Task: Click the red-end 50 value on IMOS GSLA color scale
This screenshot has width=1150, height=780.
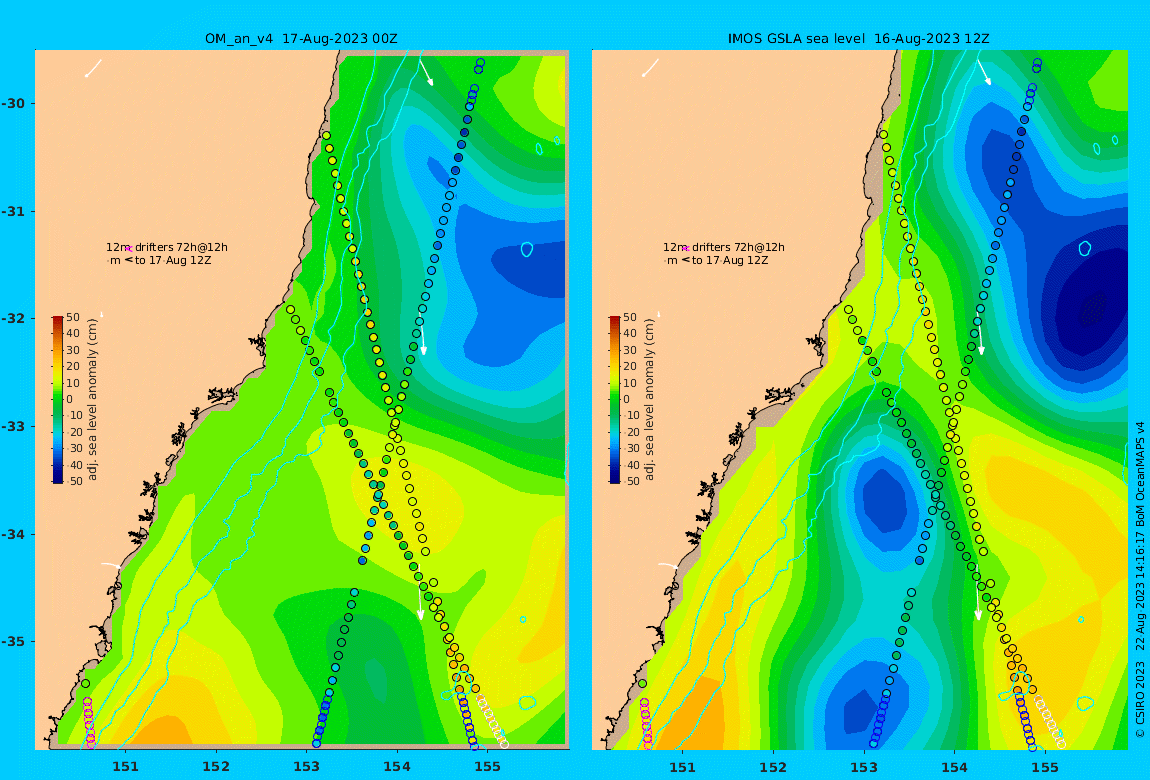Action: point(630,317)
